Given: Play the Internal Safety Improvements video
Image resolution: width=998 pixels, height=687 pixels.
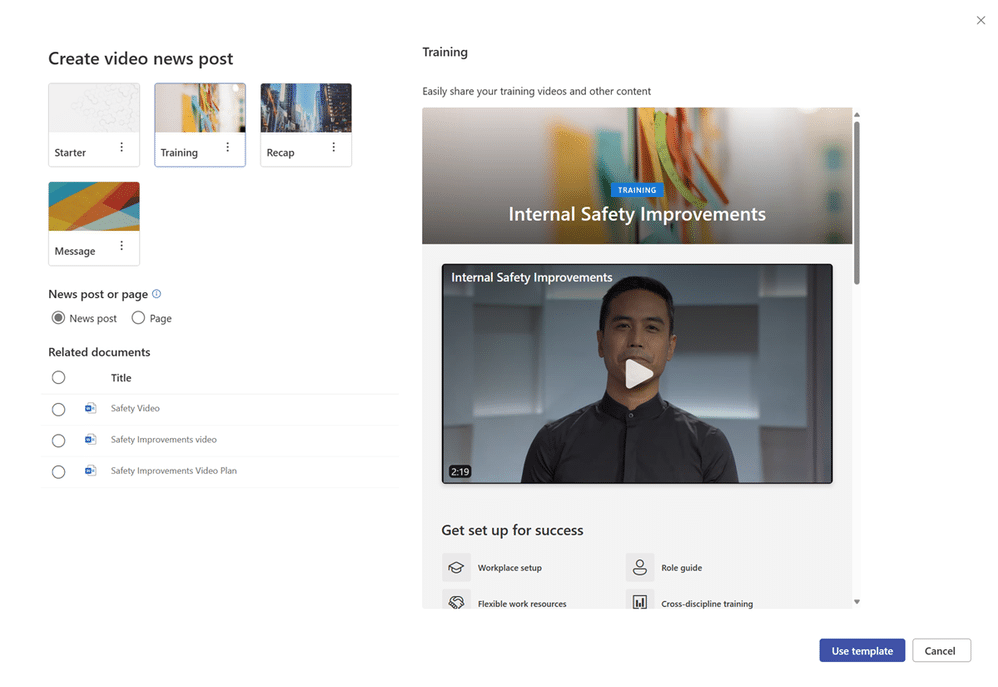Looking at the screenshot, I should coord(637,374).
